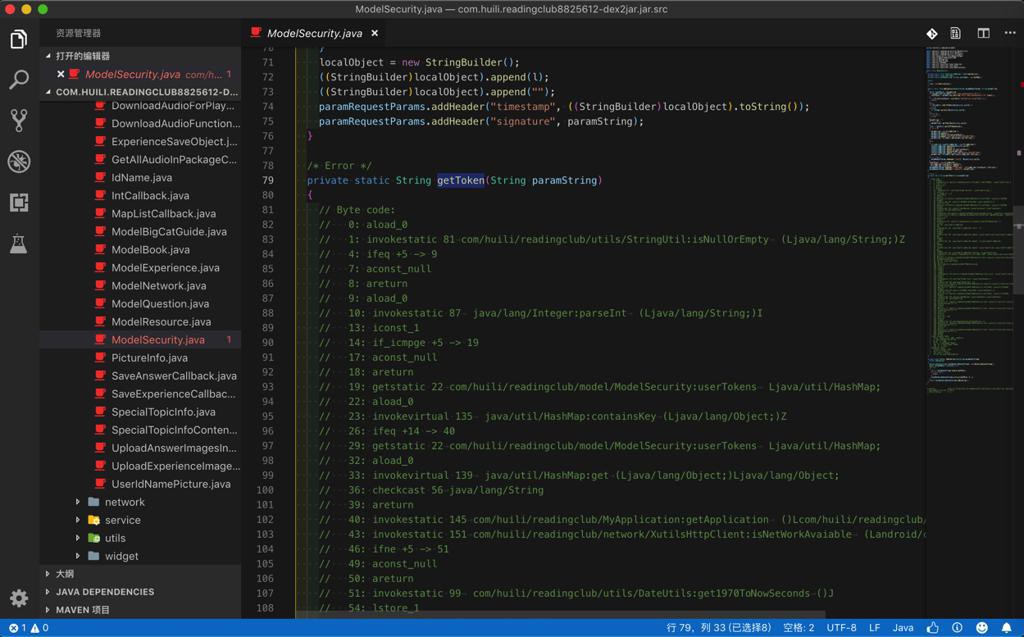Image resolution: width=1024 pixels, height=637 pixels.
Task: Open the editor More Actions ellipsis
Action: 1010,33
